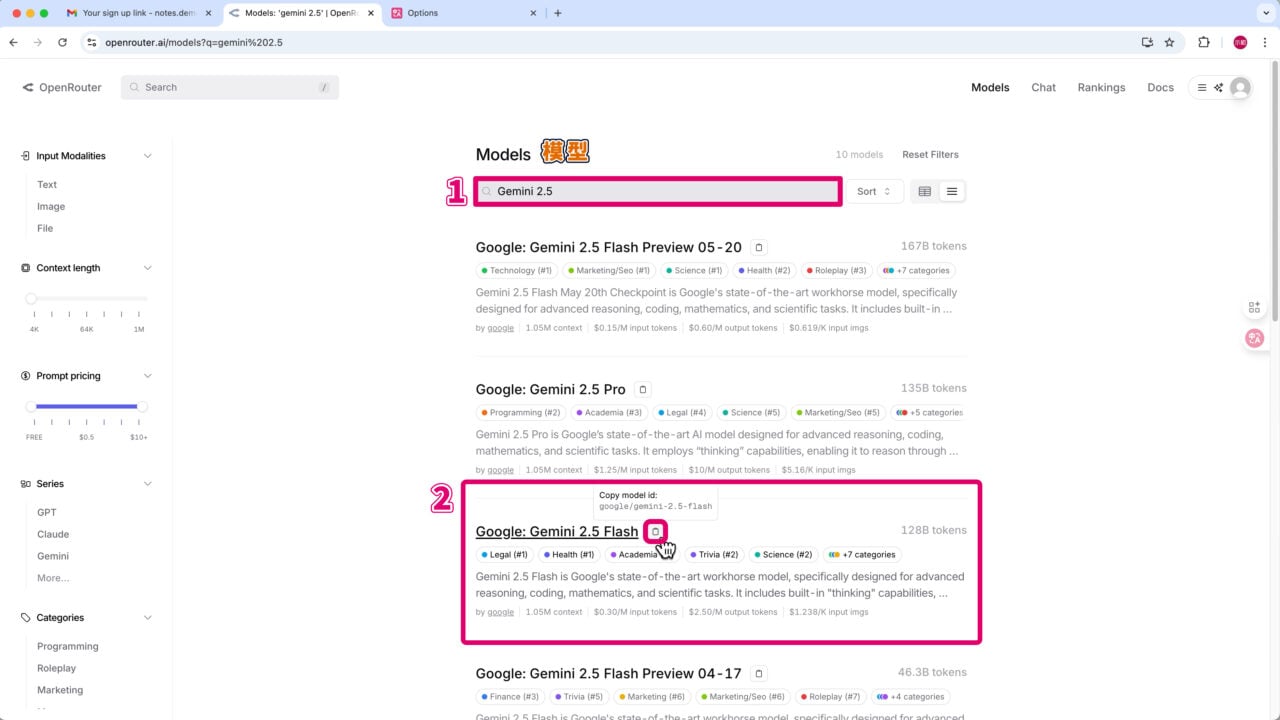Open Rankings nav item
This screenshot has height=720, width=1280.
(x=1101, y=88)
